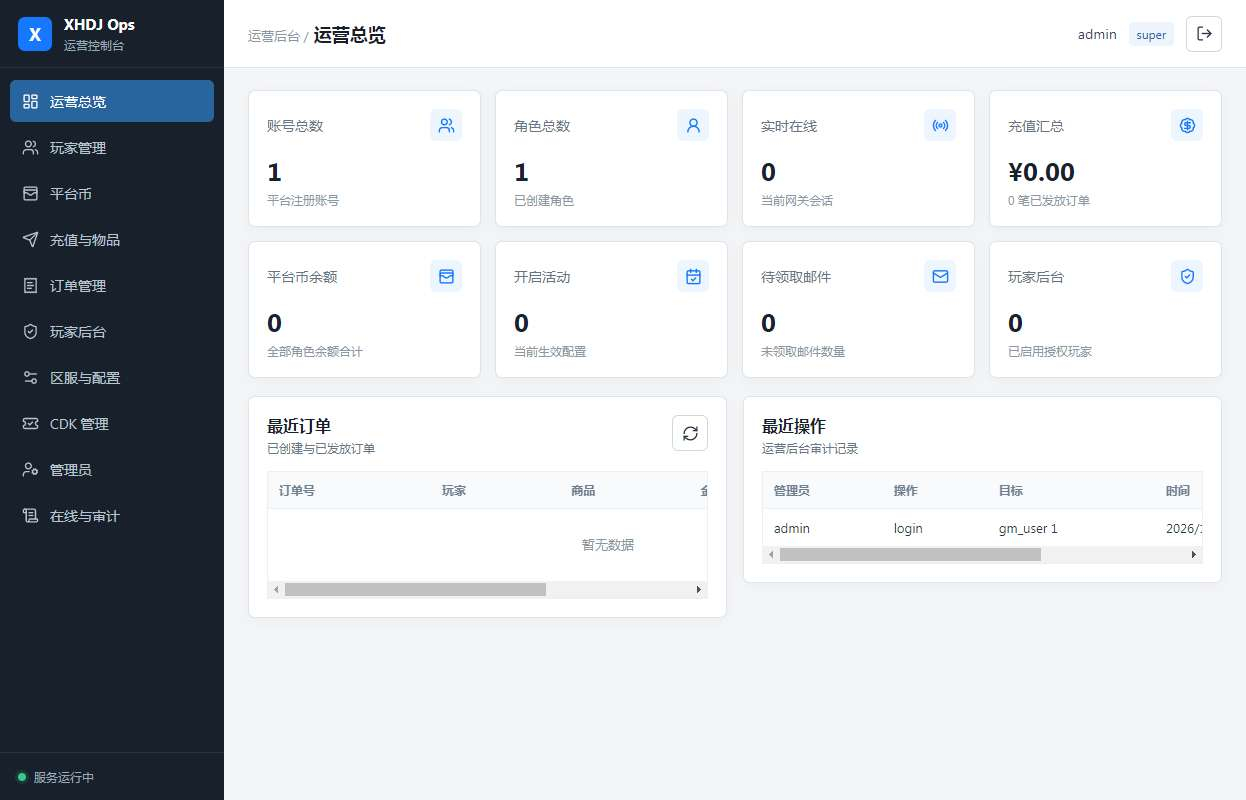Click the 未领取邮件数量 caption
This screenshot has width=1246, height=800.
click(x=803, y=351)
